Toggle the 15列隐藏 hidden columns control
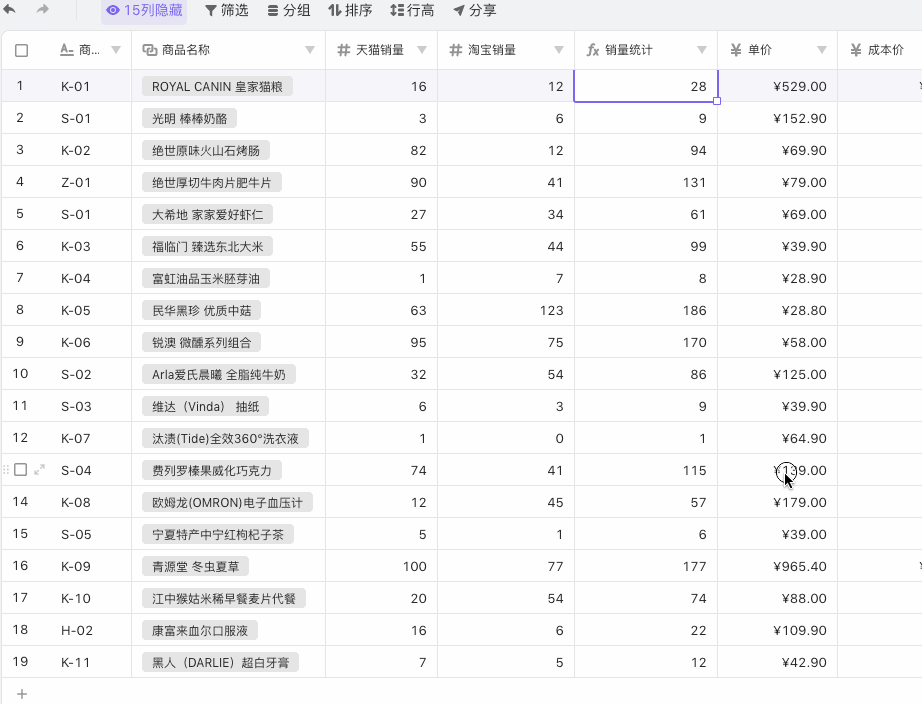 click(144, 11)
